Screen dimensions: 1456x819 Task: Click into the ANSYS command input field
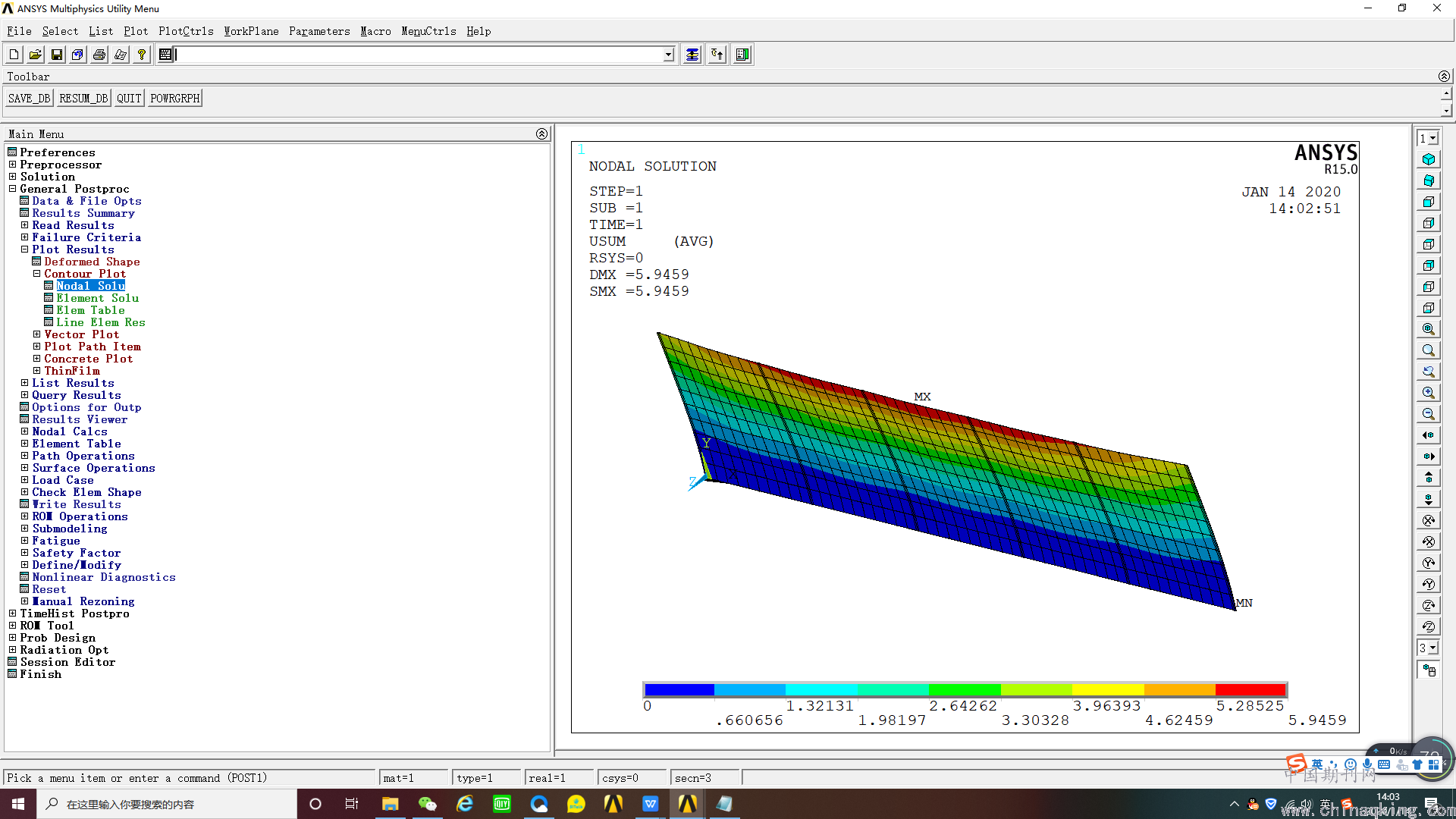click(x=419, y=55)
